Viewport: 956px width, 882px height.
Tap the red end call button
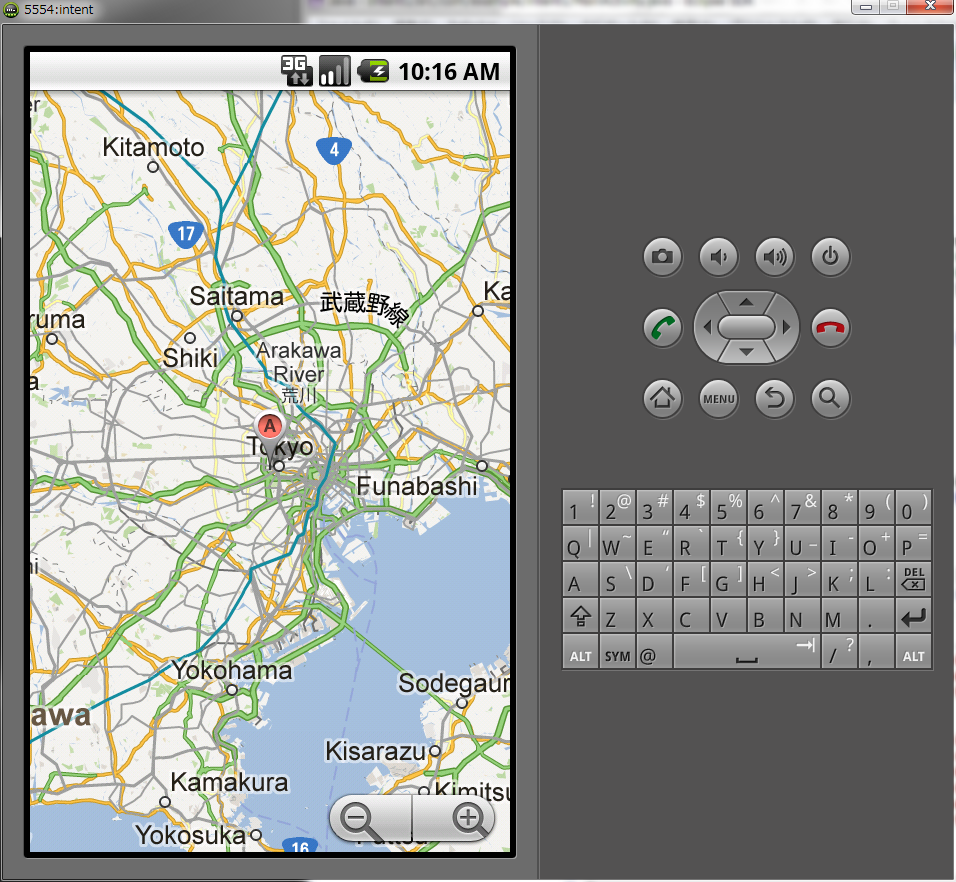(x=830, y=327)
